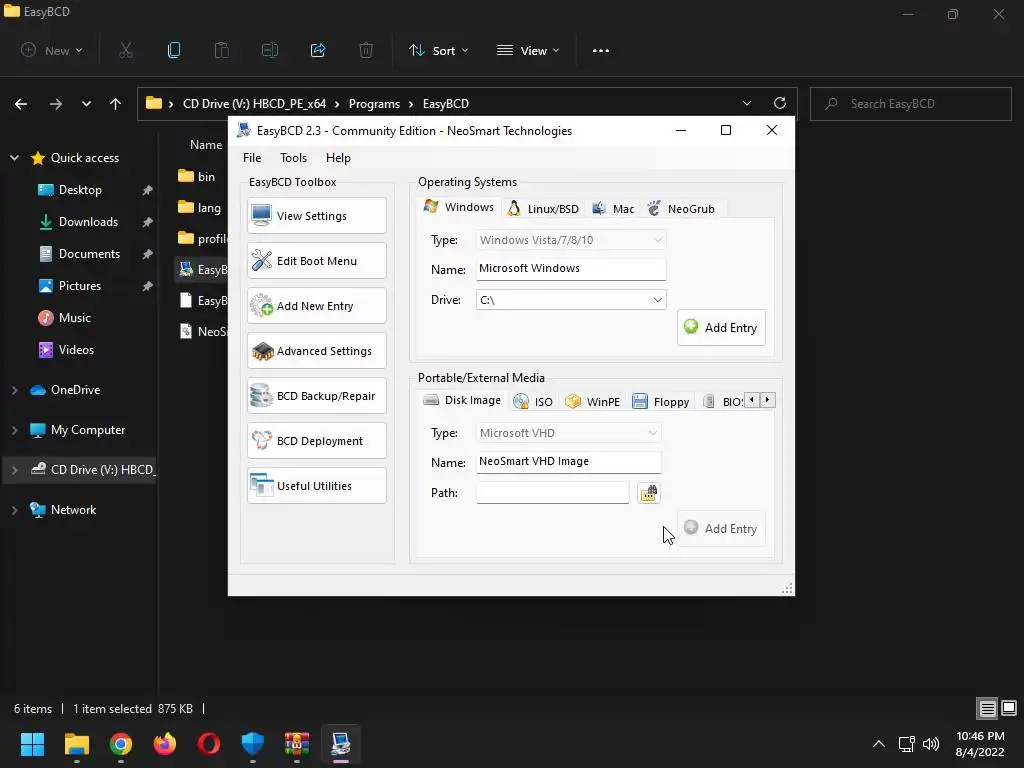Open BCD Backup/Repair section

click(x=317, y=396)
